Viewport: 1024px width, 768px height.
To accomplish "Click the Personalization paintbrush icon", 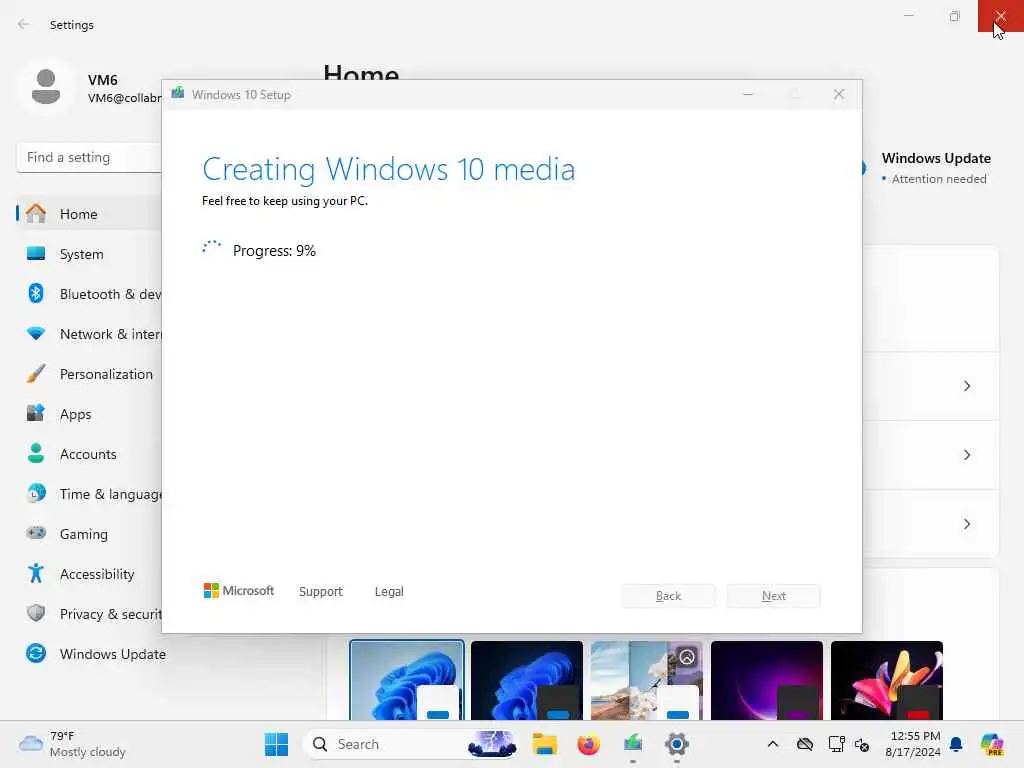I will (36, 374).
